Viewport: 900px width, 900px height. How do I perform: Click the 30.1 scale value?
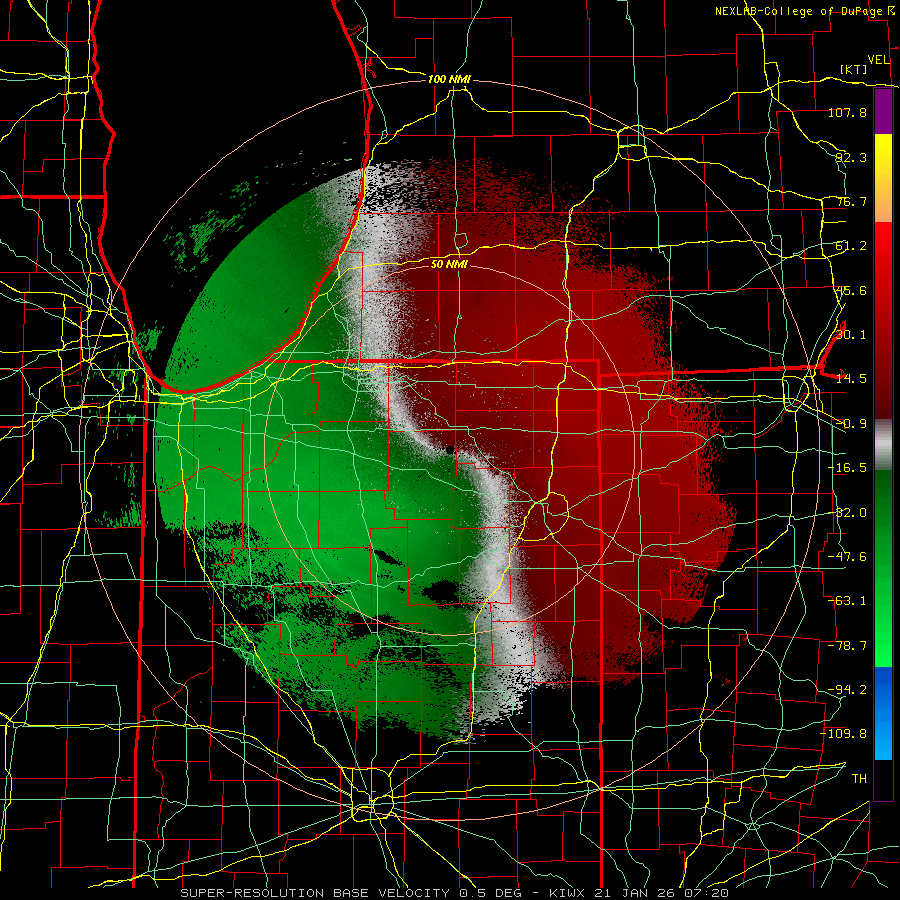coord(851,335)
